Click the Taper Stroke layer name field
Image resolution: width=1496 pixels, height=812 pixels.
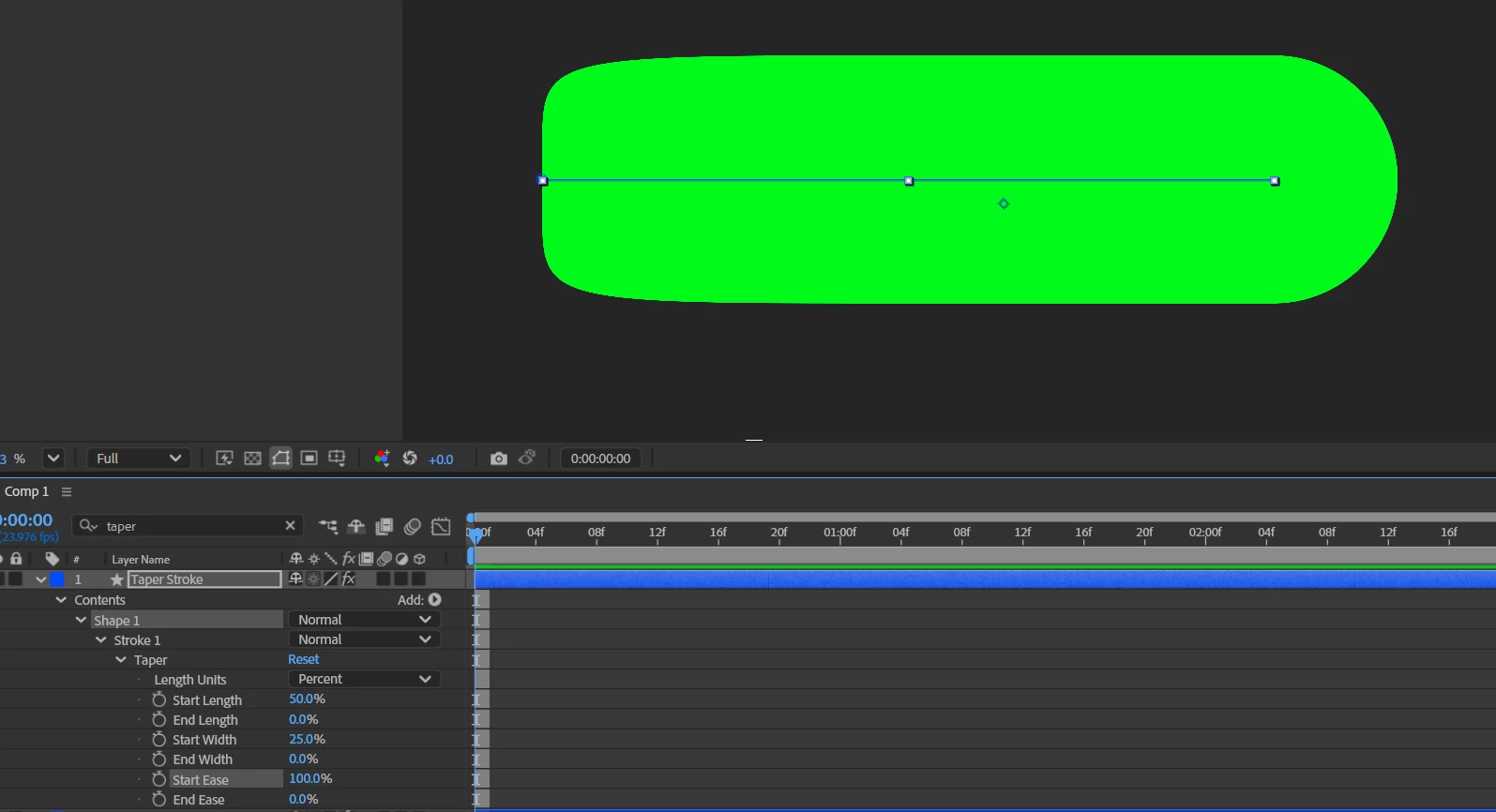pos(204,579)
